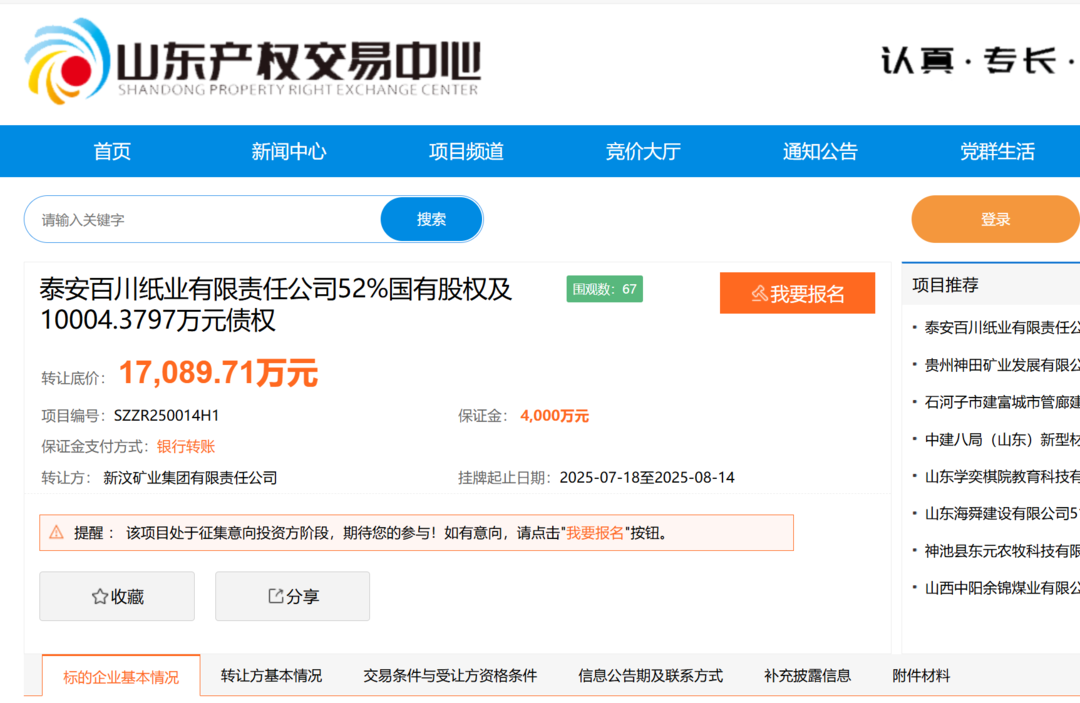Click the green 围观数: 67 badge
Viewport: 1080px width, 703px height.
(x=605, y=289)
